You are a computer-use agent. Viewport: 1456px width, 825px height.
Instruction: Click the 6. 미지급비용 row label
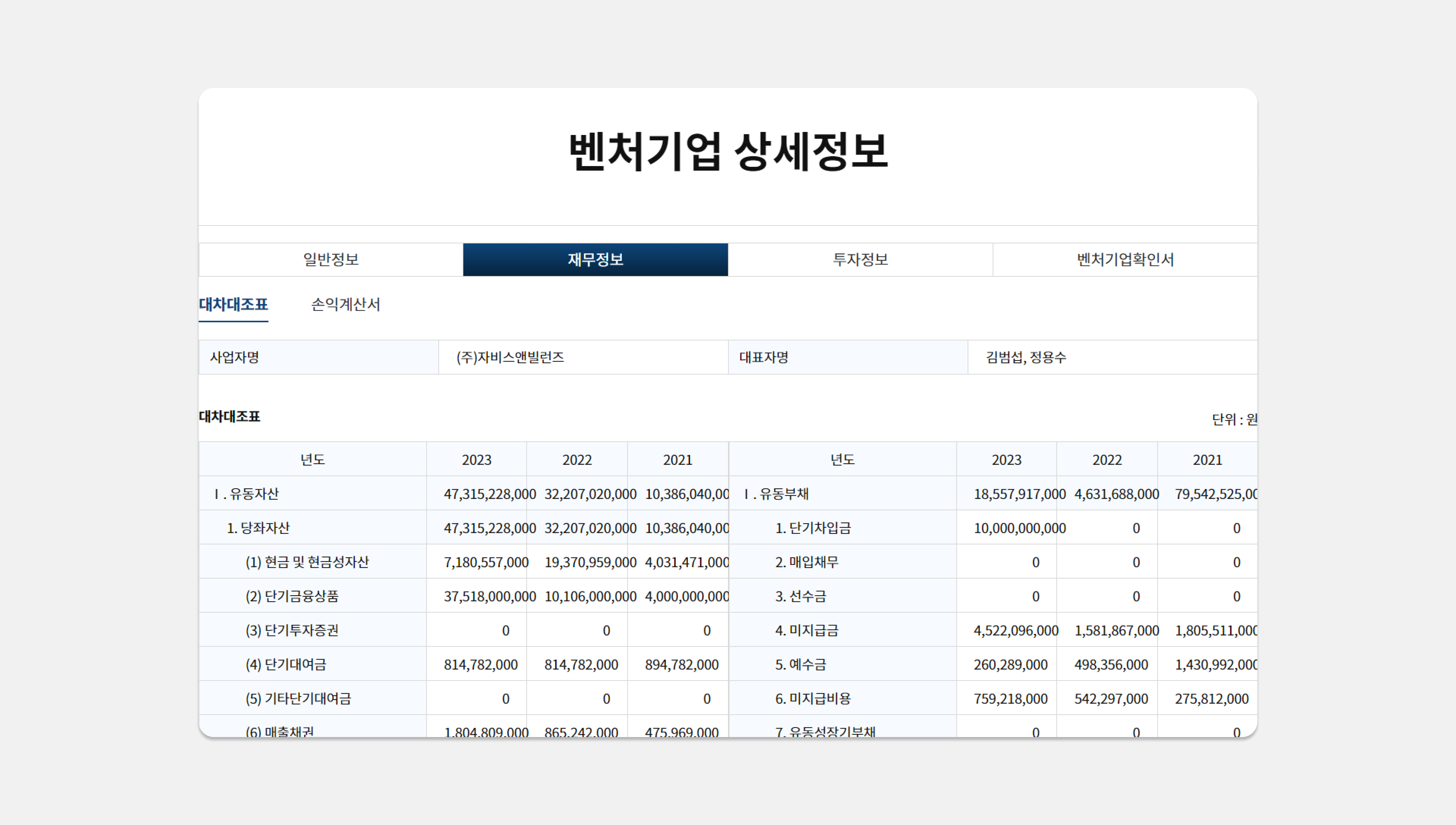pos(813,698)
